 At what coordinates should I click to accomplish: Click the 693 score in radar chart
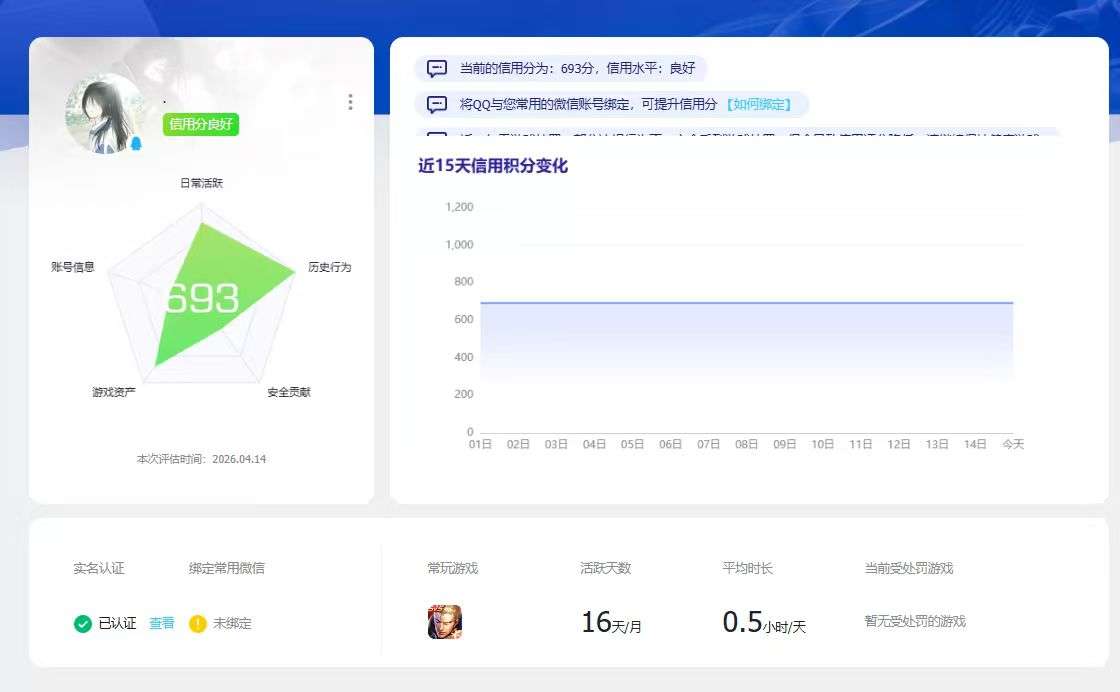point(202,299)
